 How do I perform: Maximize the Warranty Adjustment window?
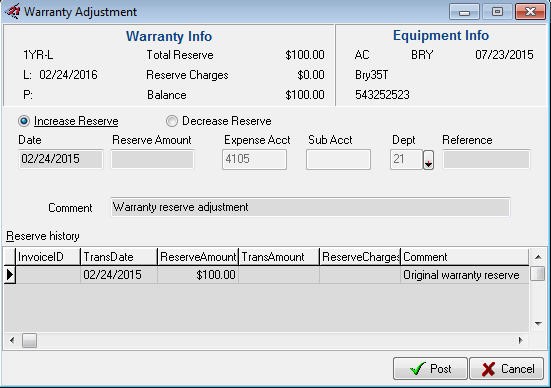[x=497, y=12]
